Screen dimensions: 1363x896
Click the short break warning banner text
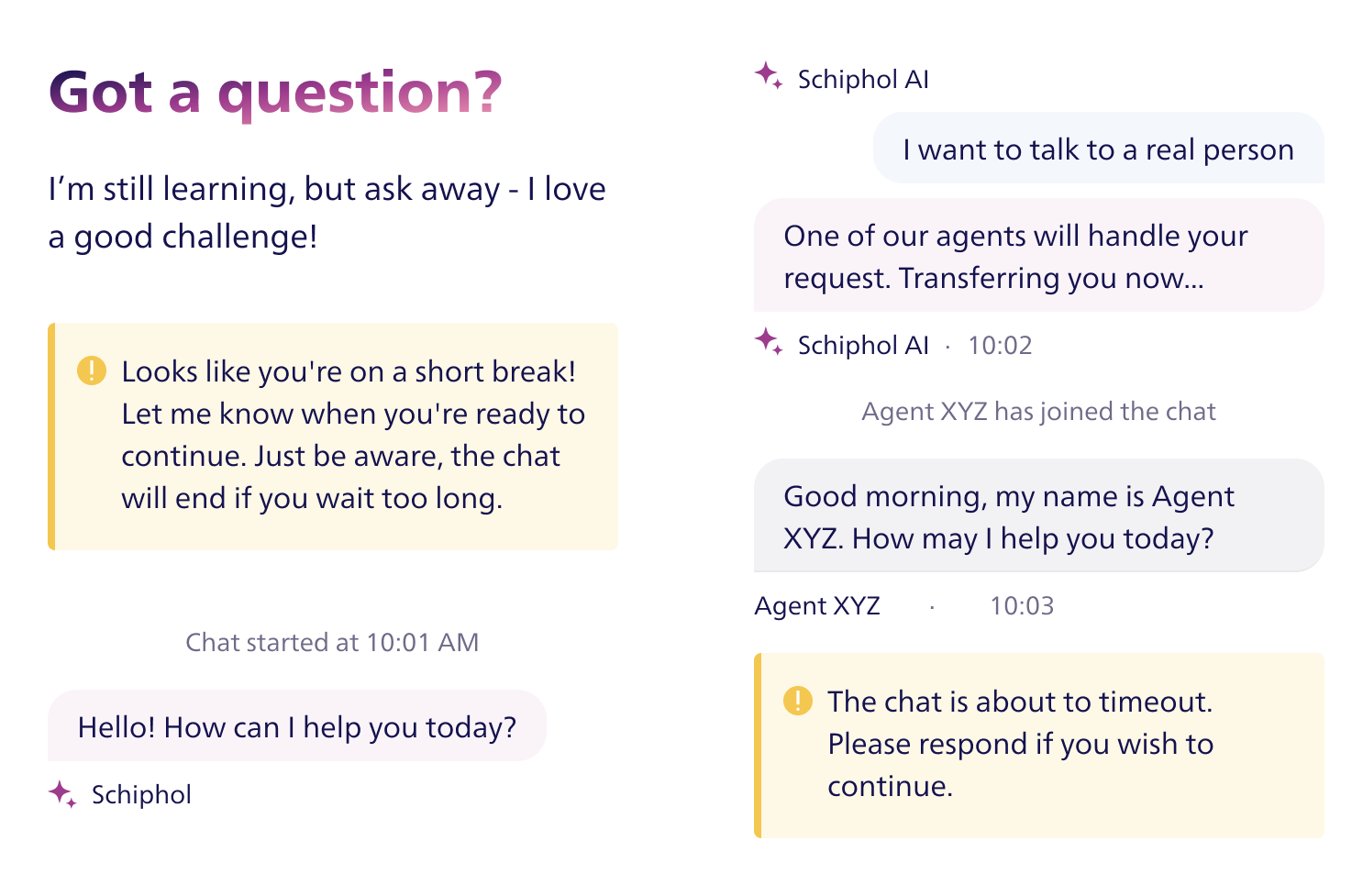click(x=353, y=435)
